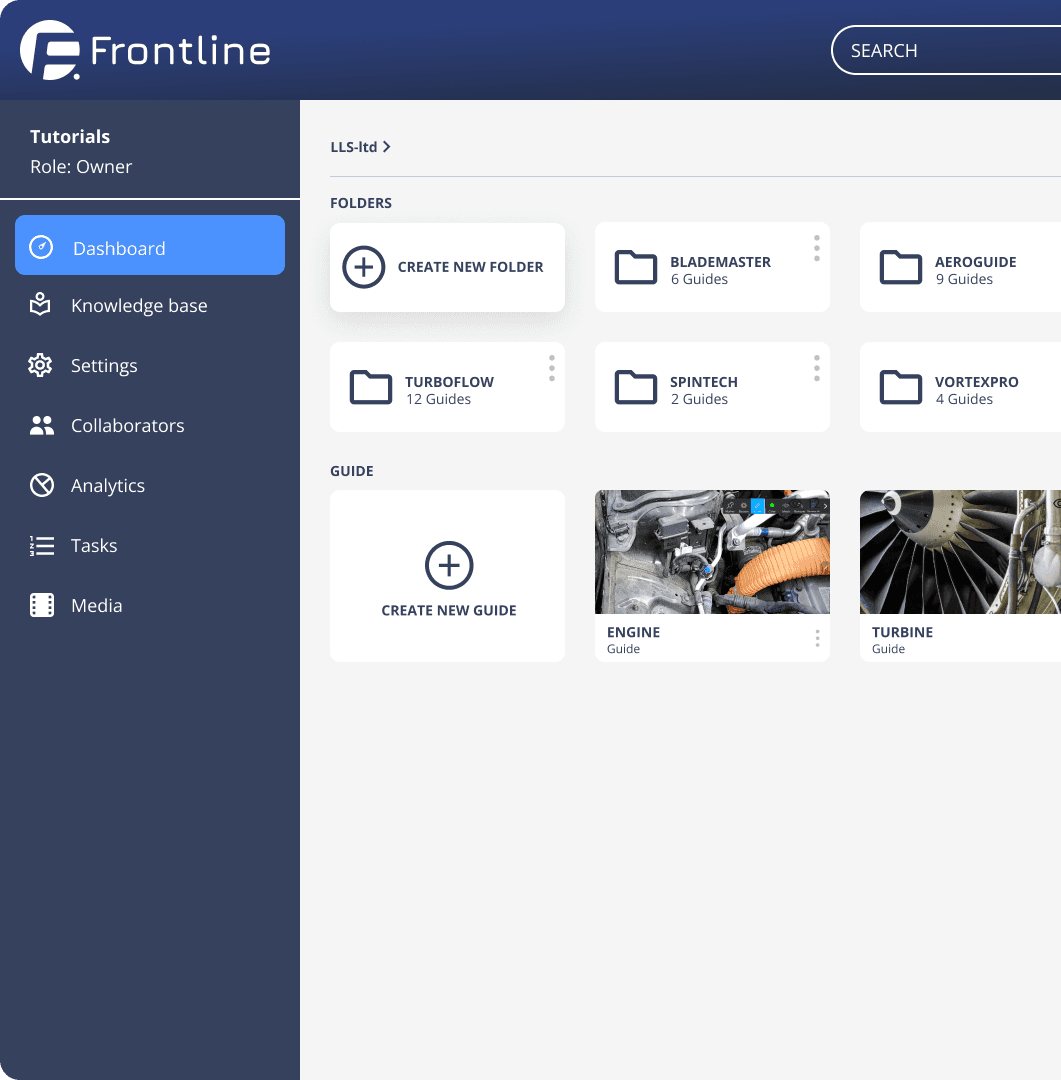
Task: Click the CREATE NEW FOLDER label
Action: 471,267
